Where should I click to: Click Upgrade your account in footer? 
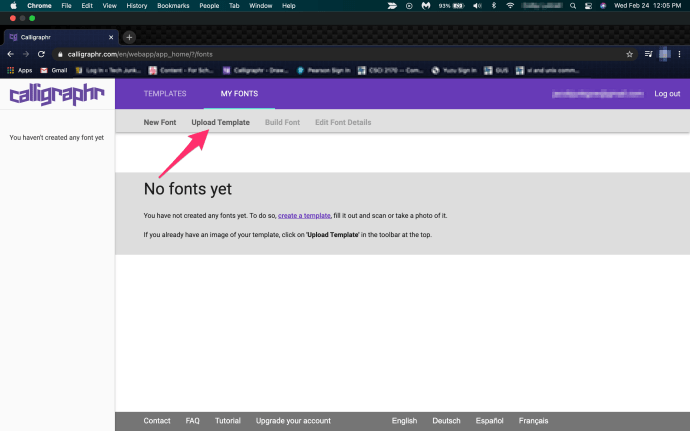[293, 421]
